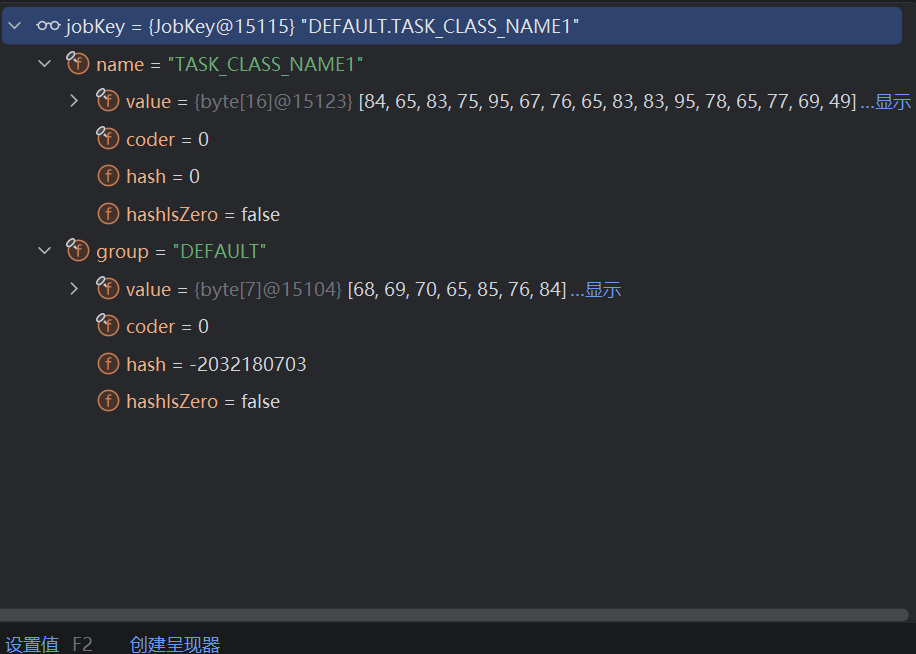Select the jobKey DEFAULT.TASK_CLASS_NAME1 row
Screen dimensions: 916x654
(452, 26)
